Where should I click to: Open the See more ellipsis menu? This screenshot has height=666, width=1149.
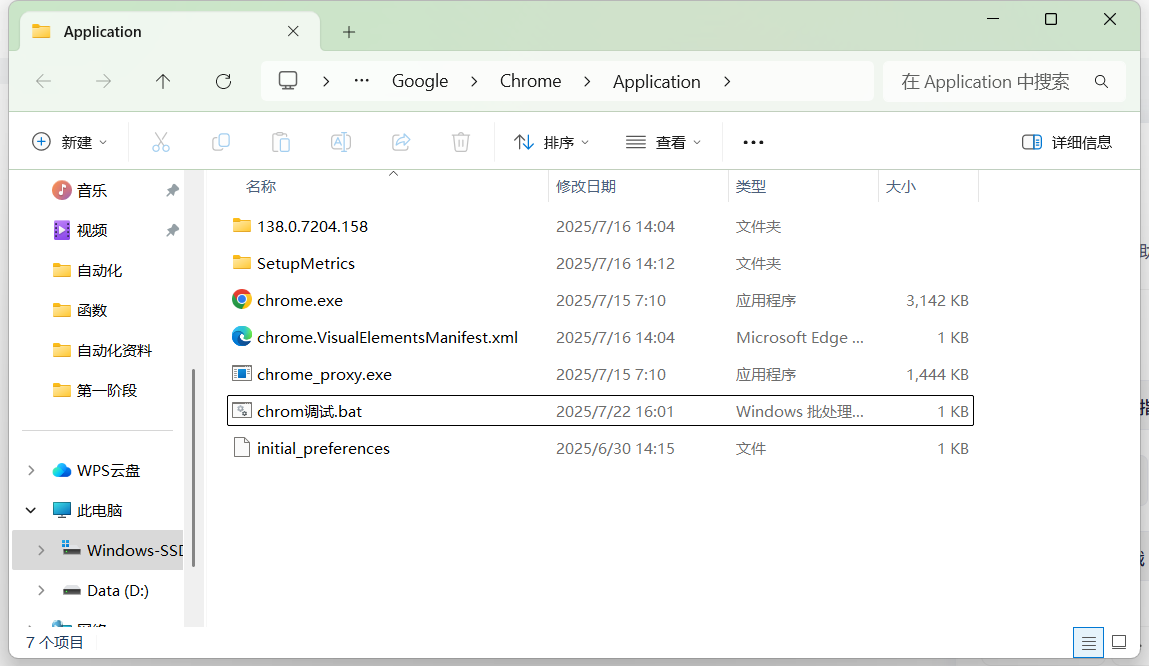(x=752, y=141)
